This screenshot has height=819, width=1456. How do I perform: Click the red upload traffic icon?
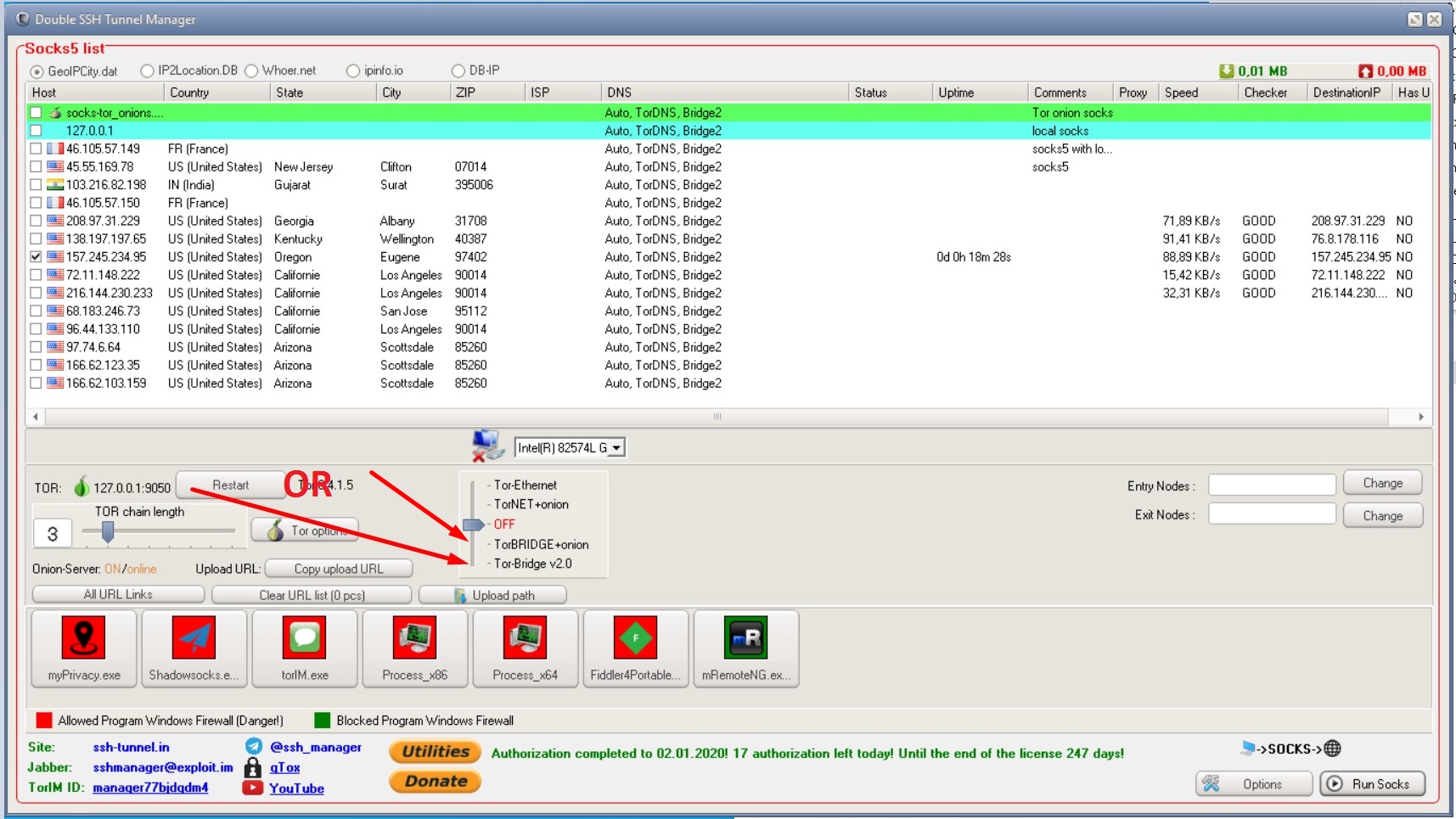(x=1365, y=71)
